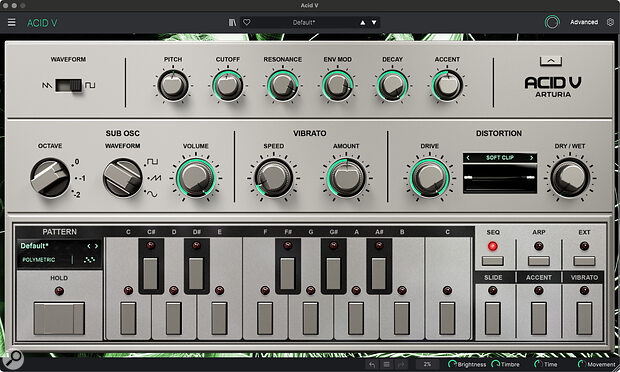Click the high C key button
The image size is (620, 372).
coord(447,318)
